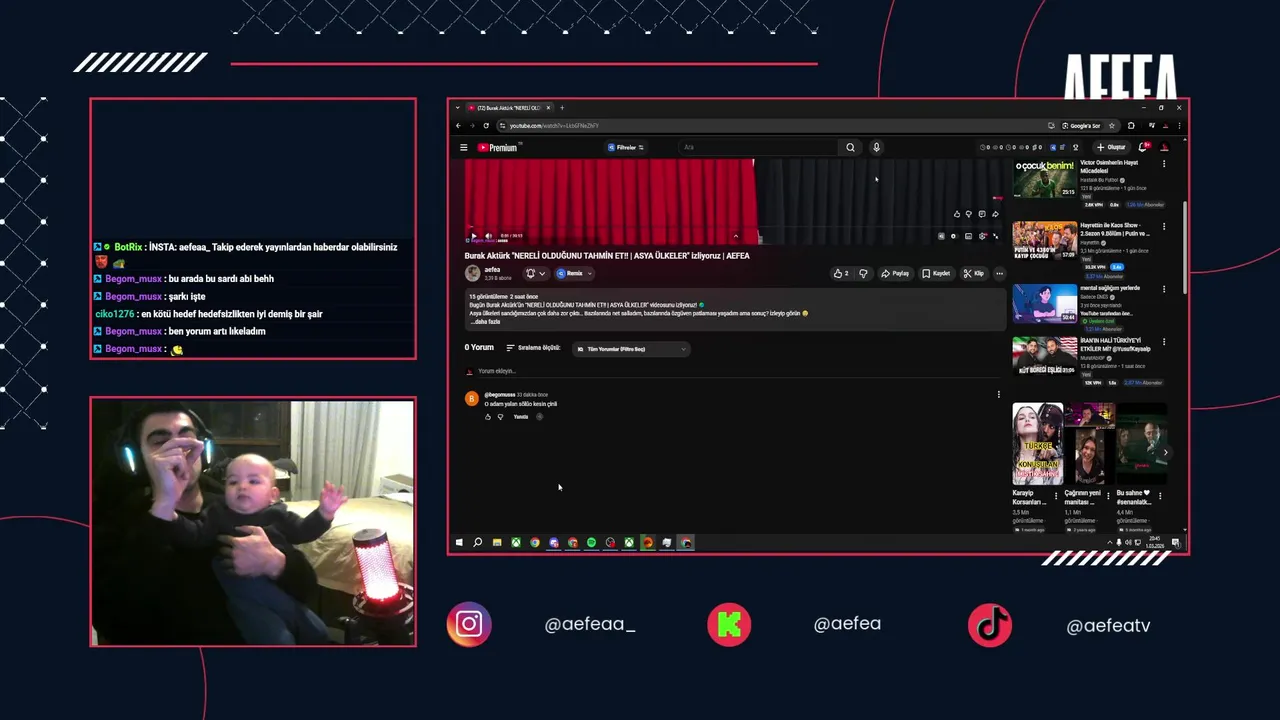The image size is (1280, 720).
Task: Toggle player theater mode rectangle icon
Action: [x=968, y=236]
